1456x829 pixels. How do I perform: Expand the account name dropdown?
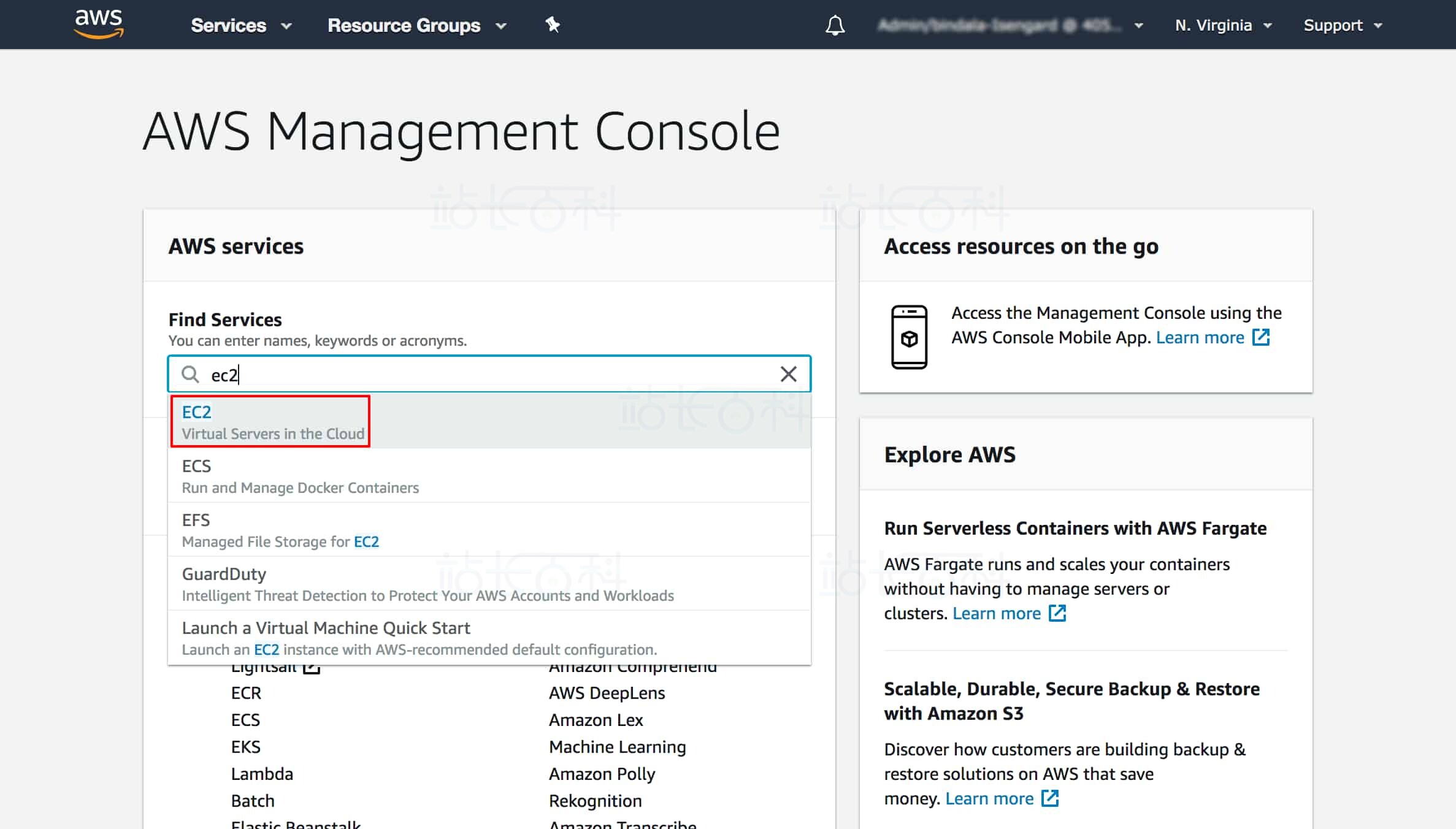point(1010,26)
